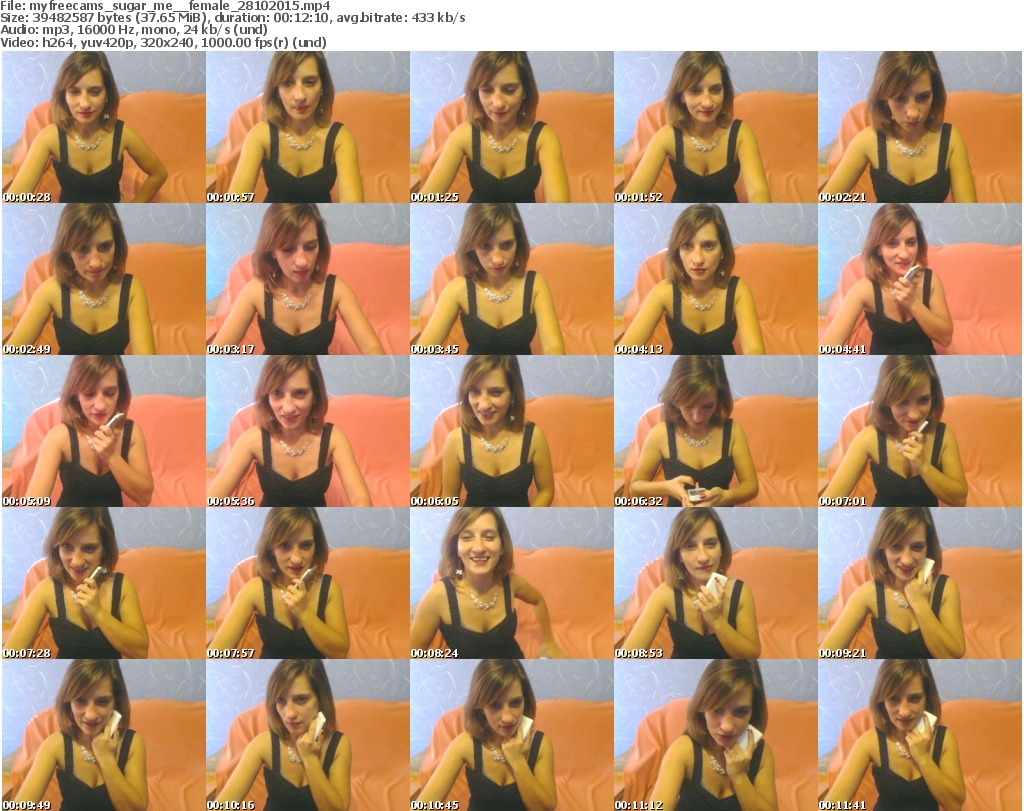Image resolution: width=1024 pixels, height=811 pixels.
Task: Click the Size and duration info line
Action: click(232, 18)
